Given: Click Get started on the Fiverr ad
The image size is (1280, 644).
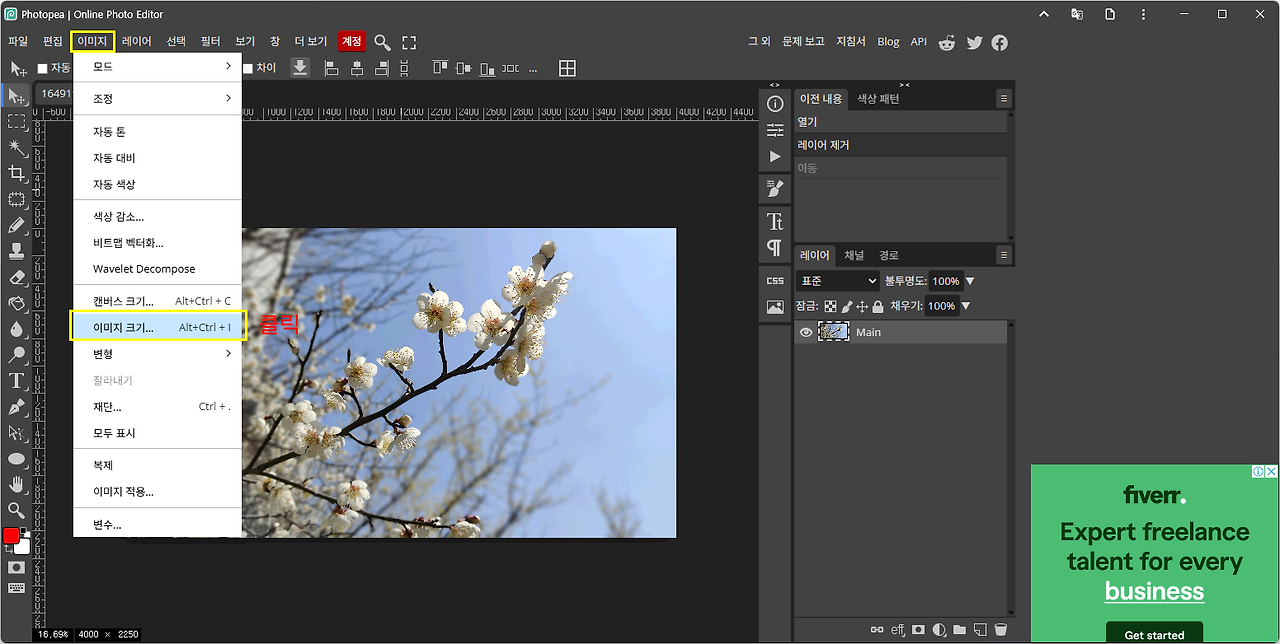Looking at the screenshot, I should point(1154,634).
